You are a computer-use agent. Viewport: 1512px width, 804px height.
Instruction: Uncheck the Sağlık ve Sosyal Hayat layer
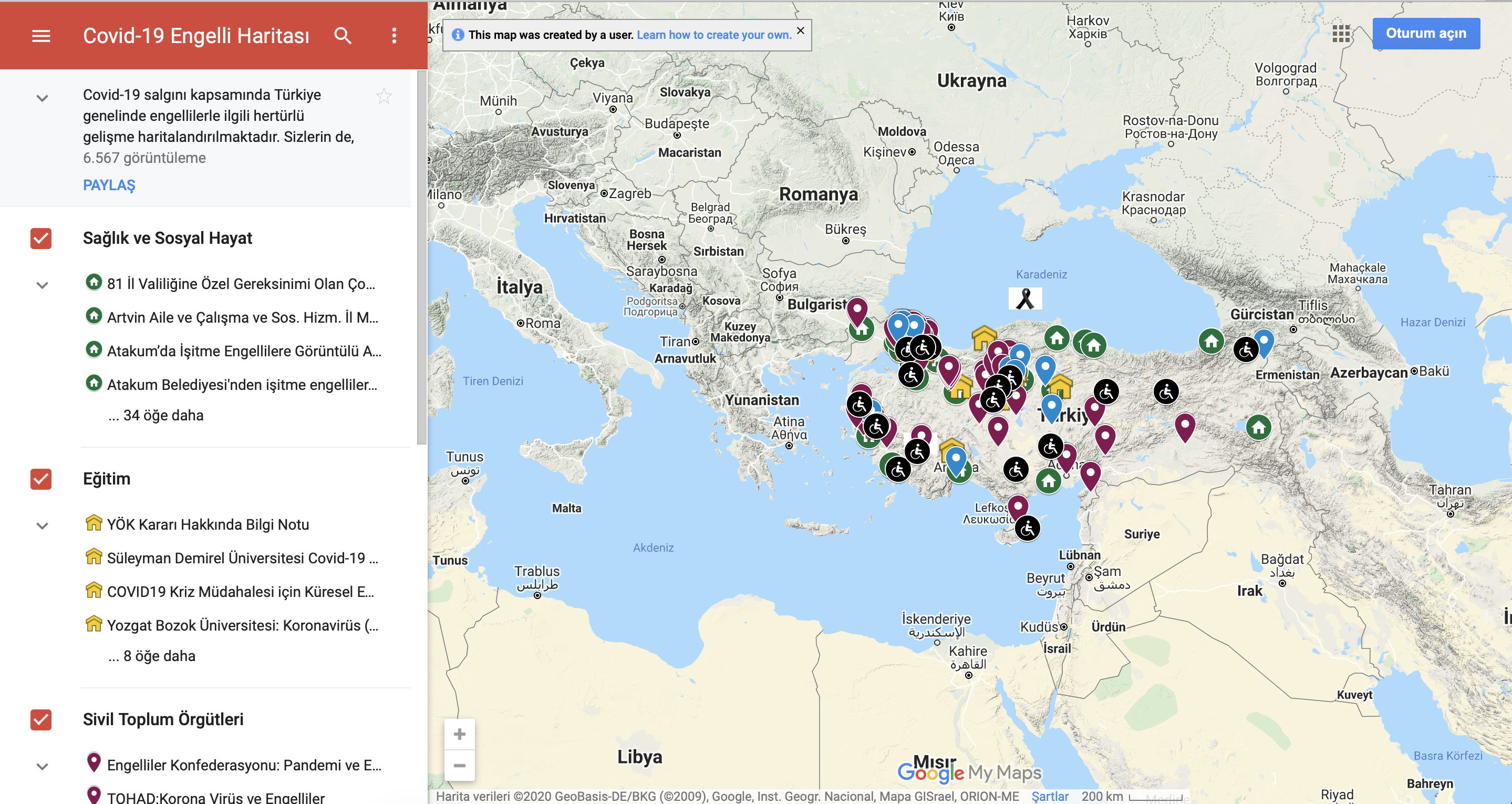[41, 239]
